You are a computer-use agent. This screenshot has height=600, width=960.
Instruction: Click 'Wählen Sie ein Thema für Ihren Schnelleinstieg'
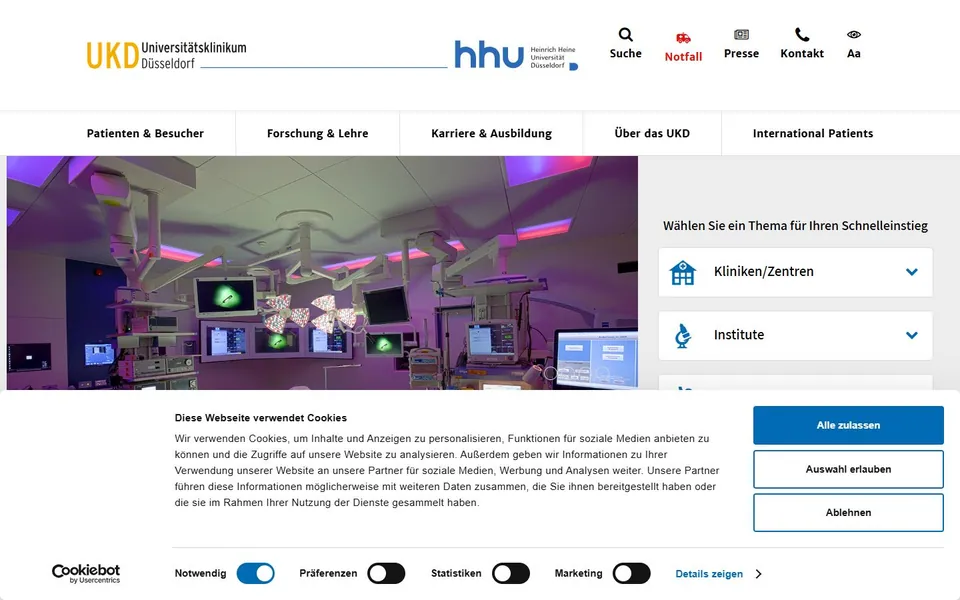(795, 225)
